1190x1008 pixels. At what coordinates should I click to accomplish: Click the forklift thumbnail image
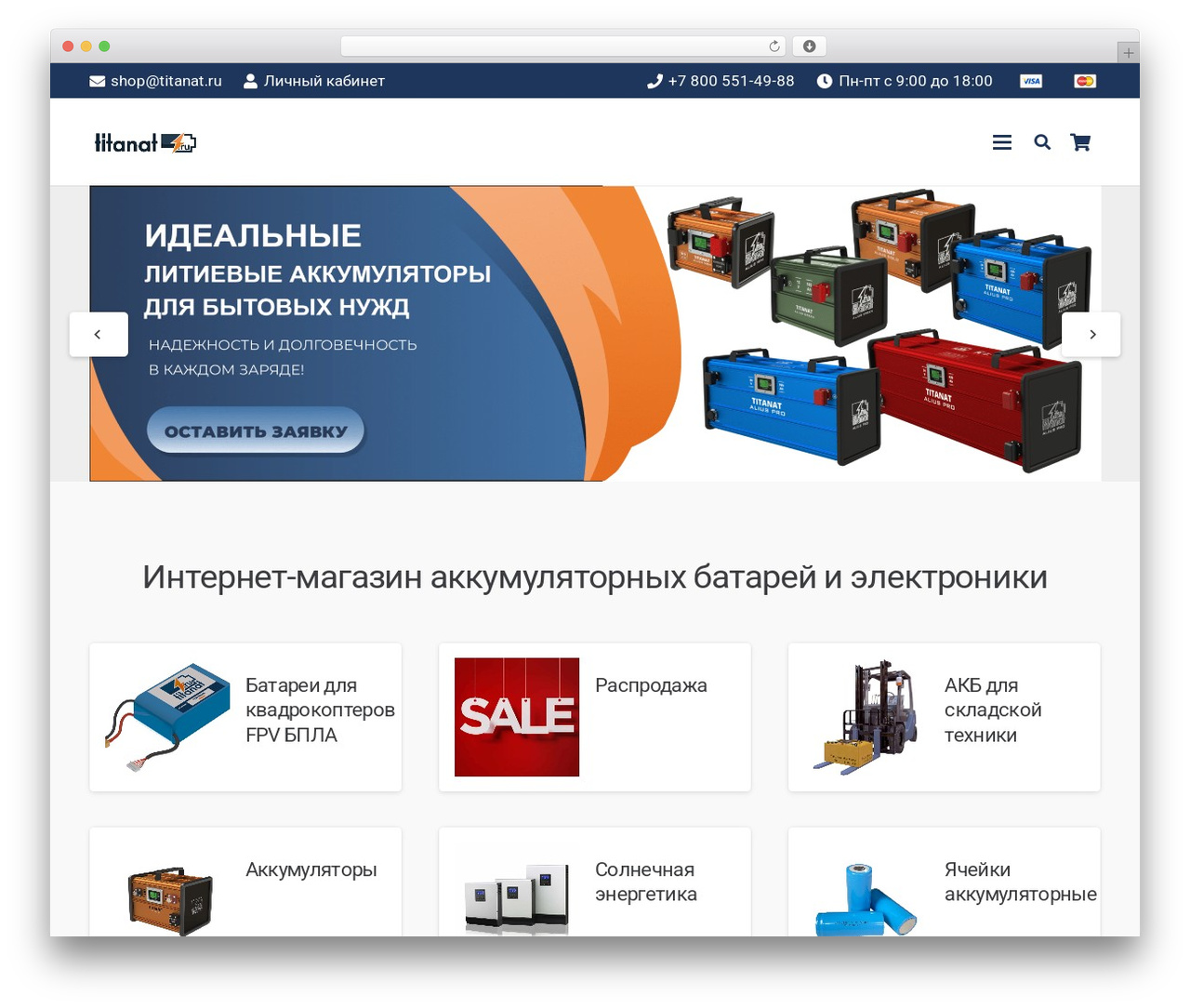(866, 717)
